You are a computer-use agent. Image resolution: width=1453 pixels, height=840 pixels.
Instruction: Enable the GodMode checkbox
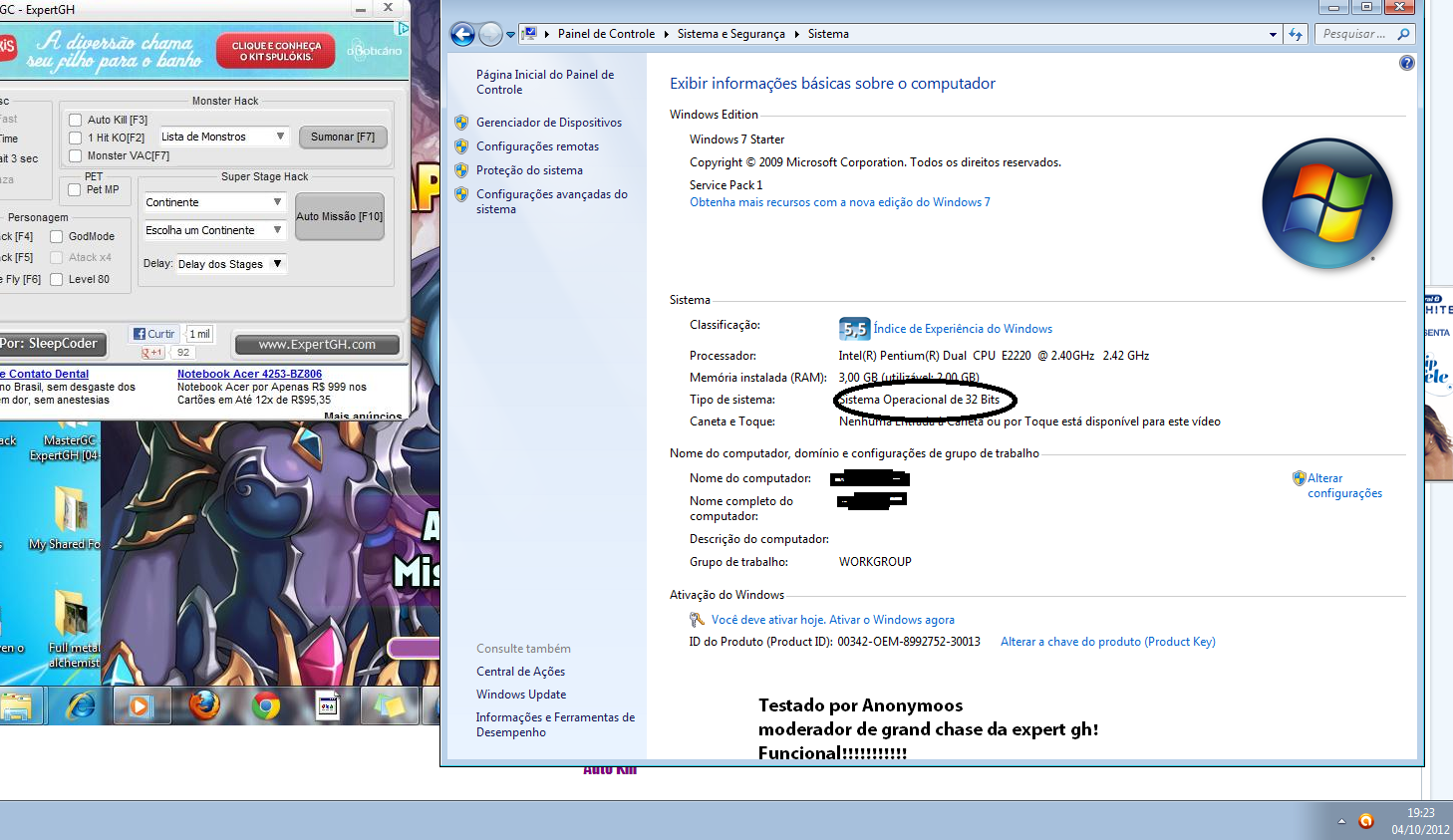click(x=57, y=236)
